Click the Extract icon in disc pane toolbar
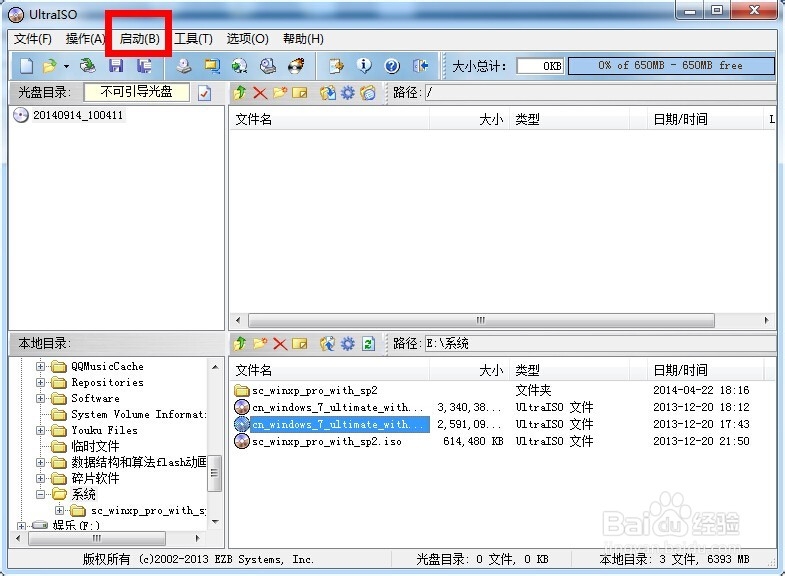 point(327,93)
